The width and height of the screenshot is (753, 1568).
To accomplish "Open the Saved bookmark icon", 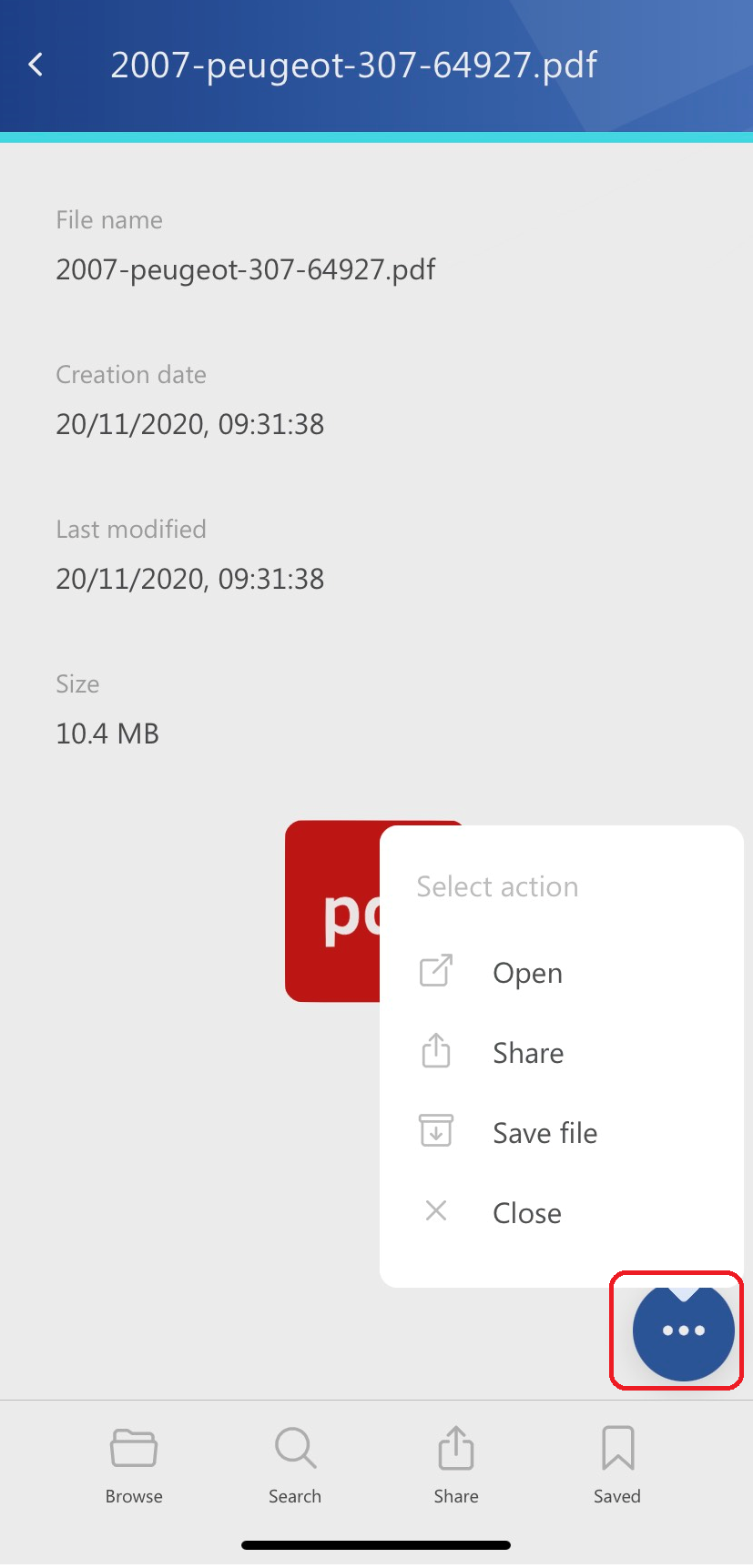I will 617,1448.
